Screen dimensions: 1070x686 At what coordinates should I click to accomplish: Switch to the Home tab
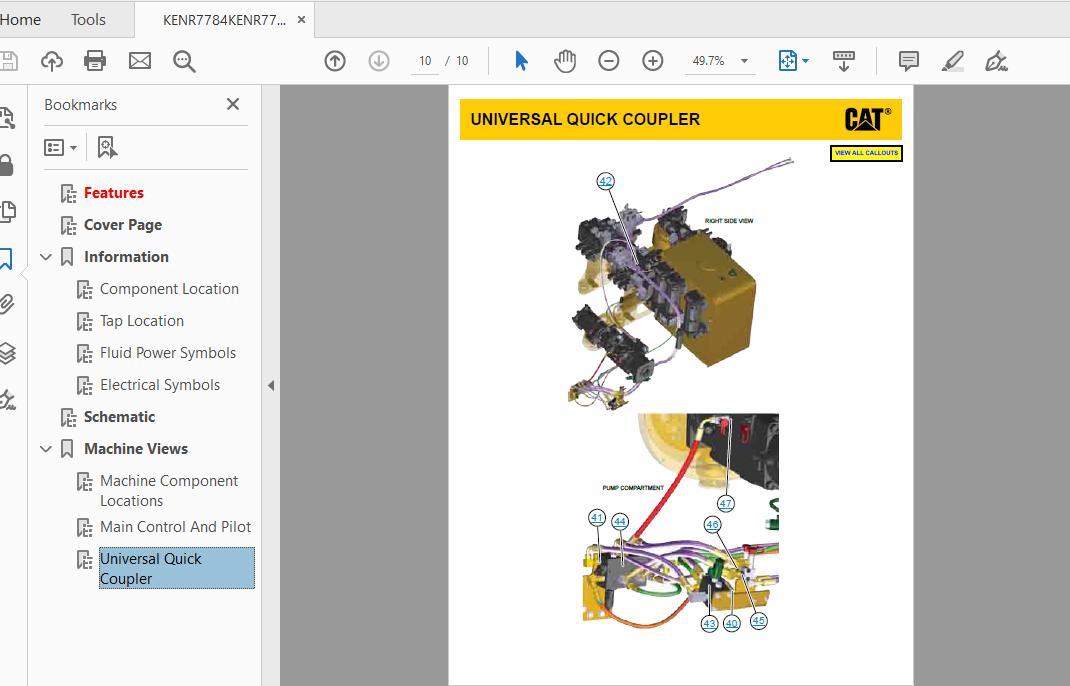20,20
